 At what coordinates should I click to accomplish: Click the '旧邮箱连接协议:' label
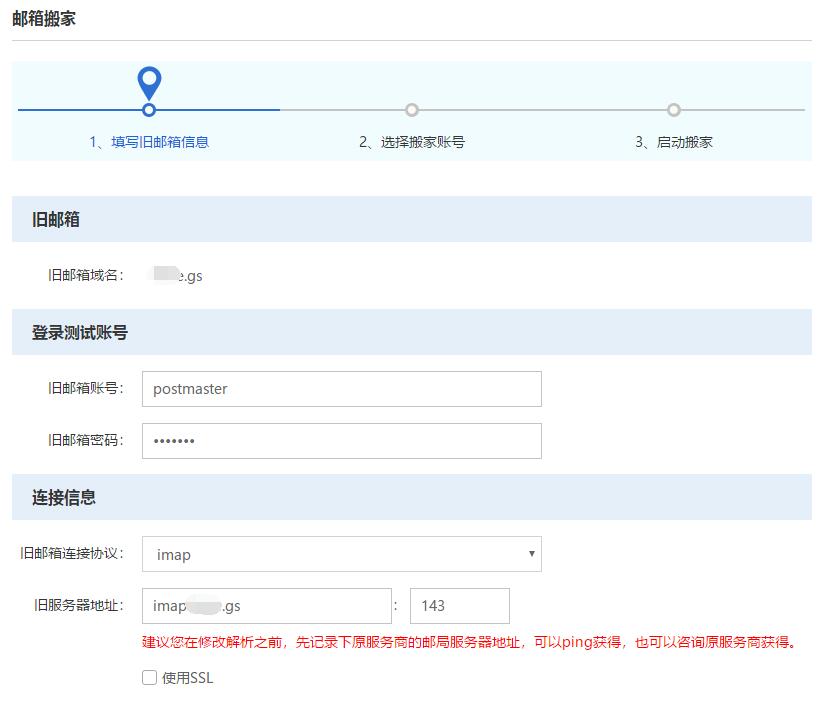coord(72,553)
